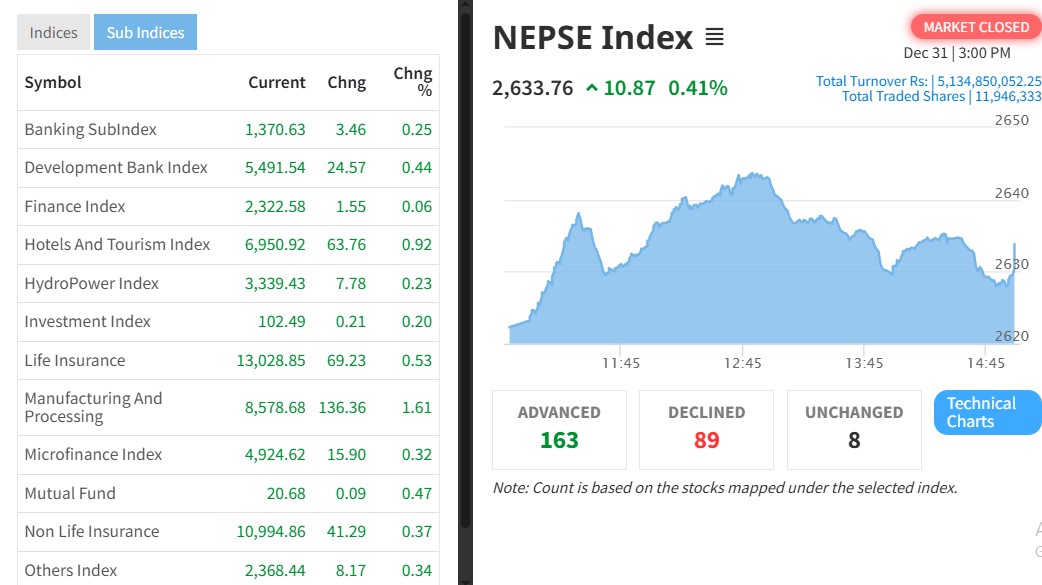Open the NEPSE Index chart menu icon
The image size is (1042, 585).
coord(714,37)
